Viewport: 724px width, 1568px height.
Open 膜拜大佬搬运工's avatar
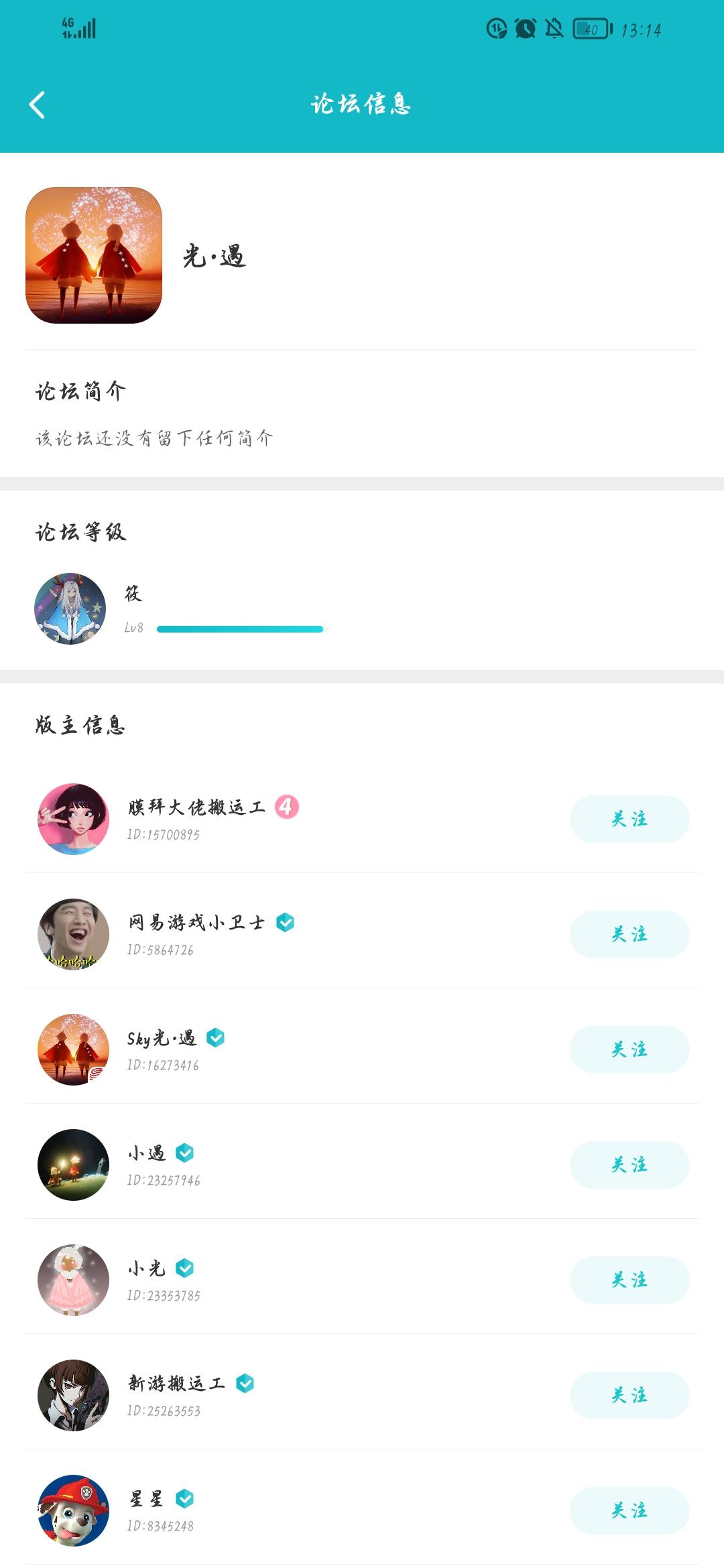pos(74,819)
